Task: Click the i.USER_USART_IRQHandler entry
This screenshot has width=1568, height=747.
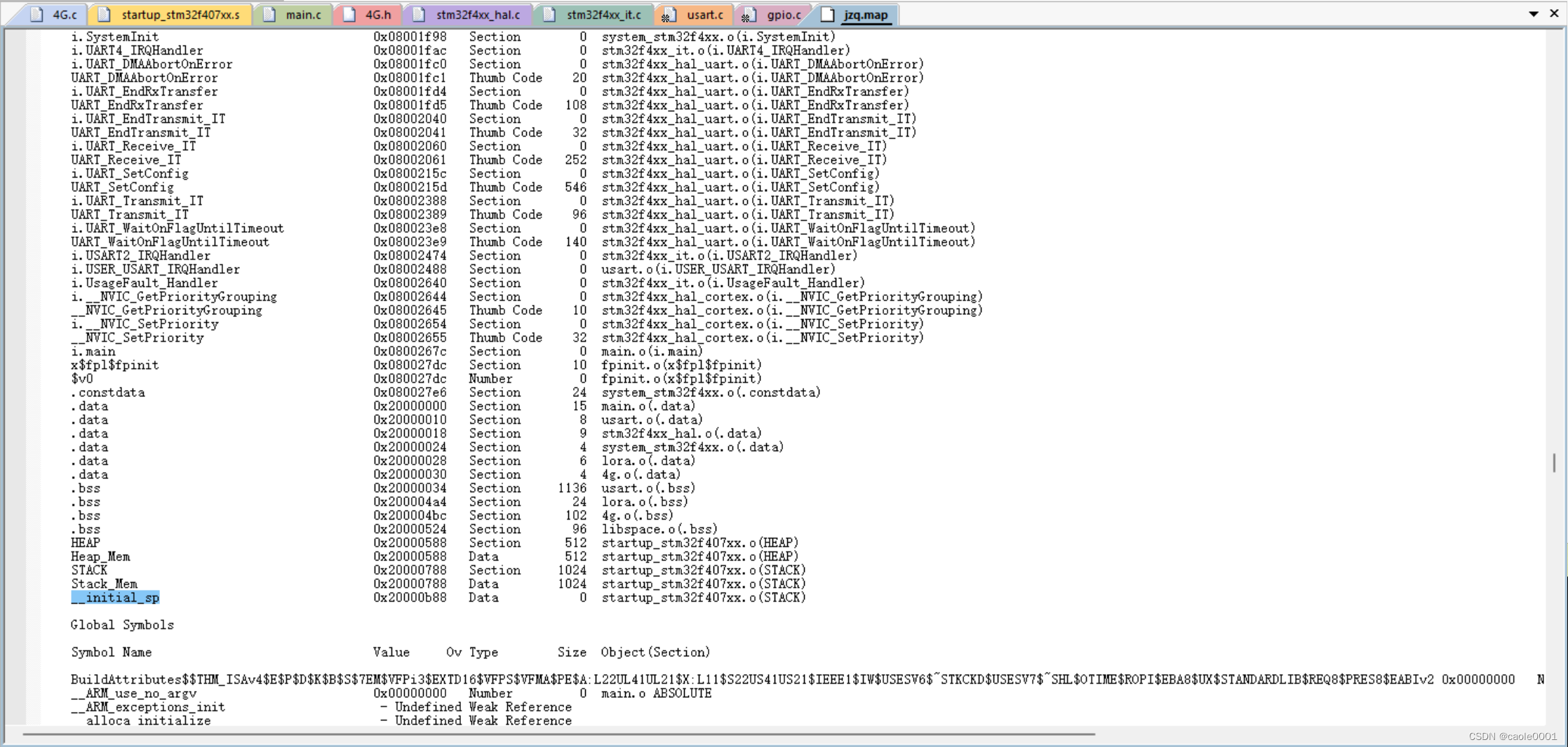Action: [x=155, y=269]
